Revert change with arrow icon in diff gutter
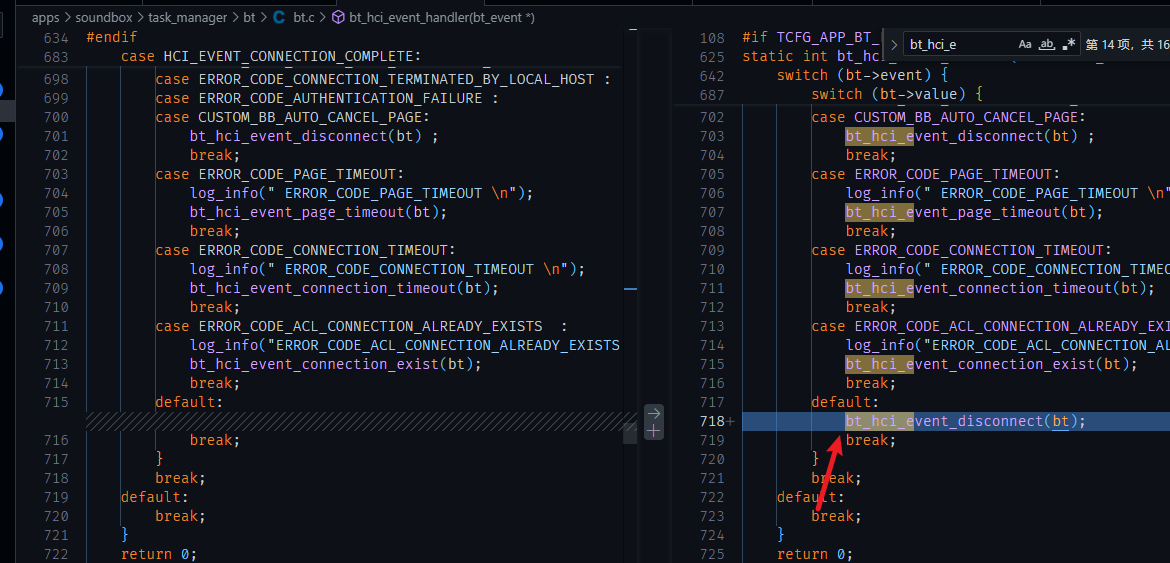This screenshot has width=1170, height=563. pos(654,413)
